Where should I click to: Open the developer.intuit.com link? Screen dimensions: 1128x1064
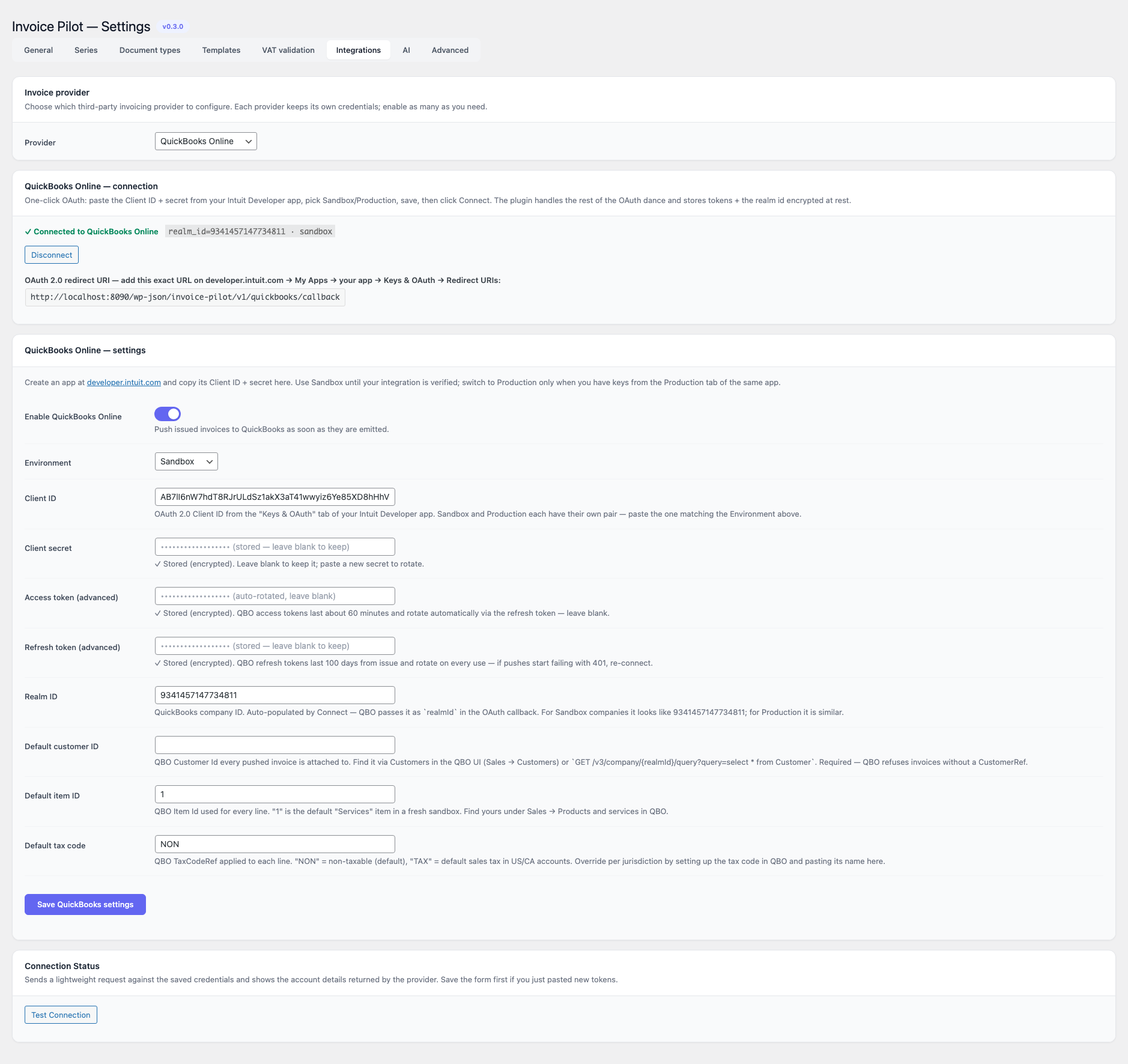pyautogui.click(x=124, y=383)
